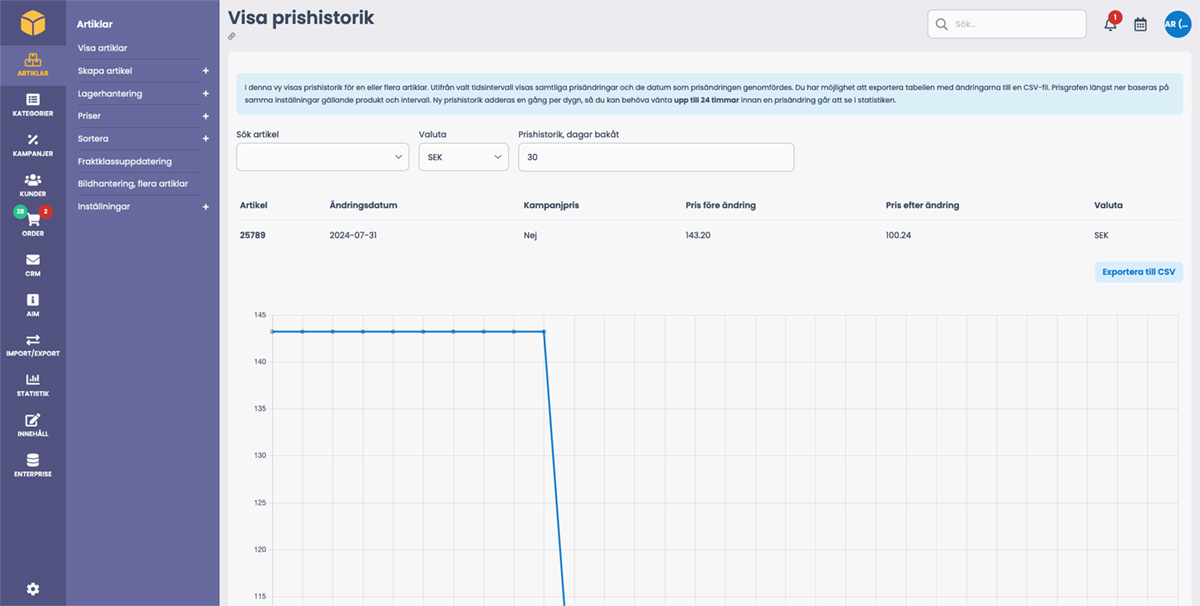
Task: Select Bildhantering, flera artiklar menu item
Action: pyautogui.click(x=133, y=184)
